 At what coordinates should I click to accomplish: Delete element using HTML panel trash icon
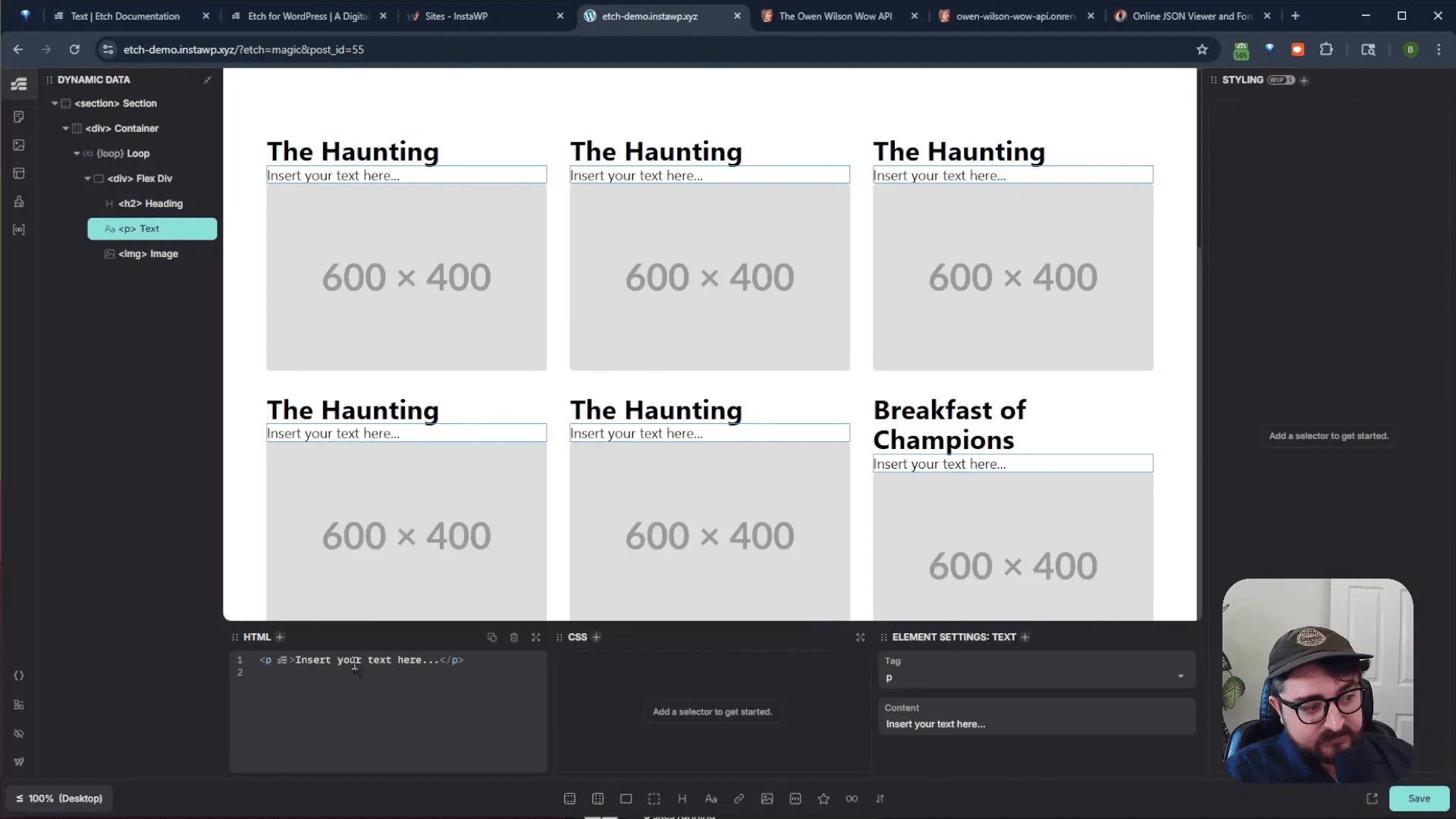tap(514, 637)
